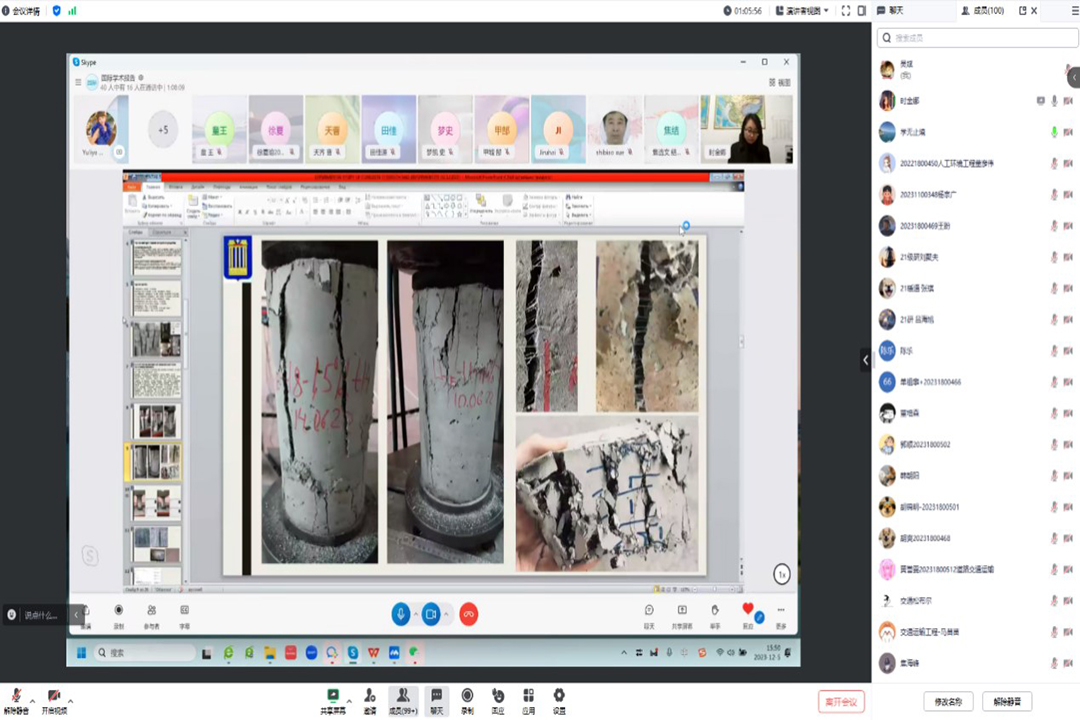1080x720 pixels.
Task: Expand audio options arrow beside 解除静音
Action: pos(33,700)
